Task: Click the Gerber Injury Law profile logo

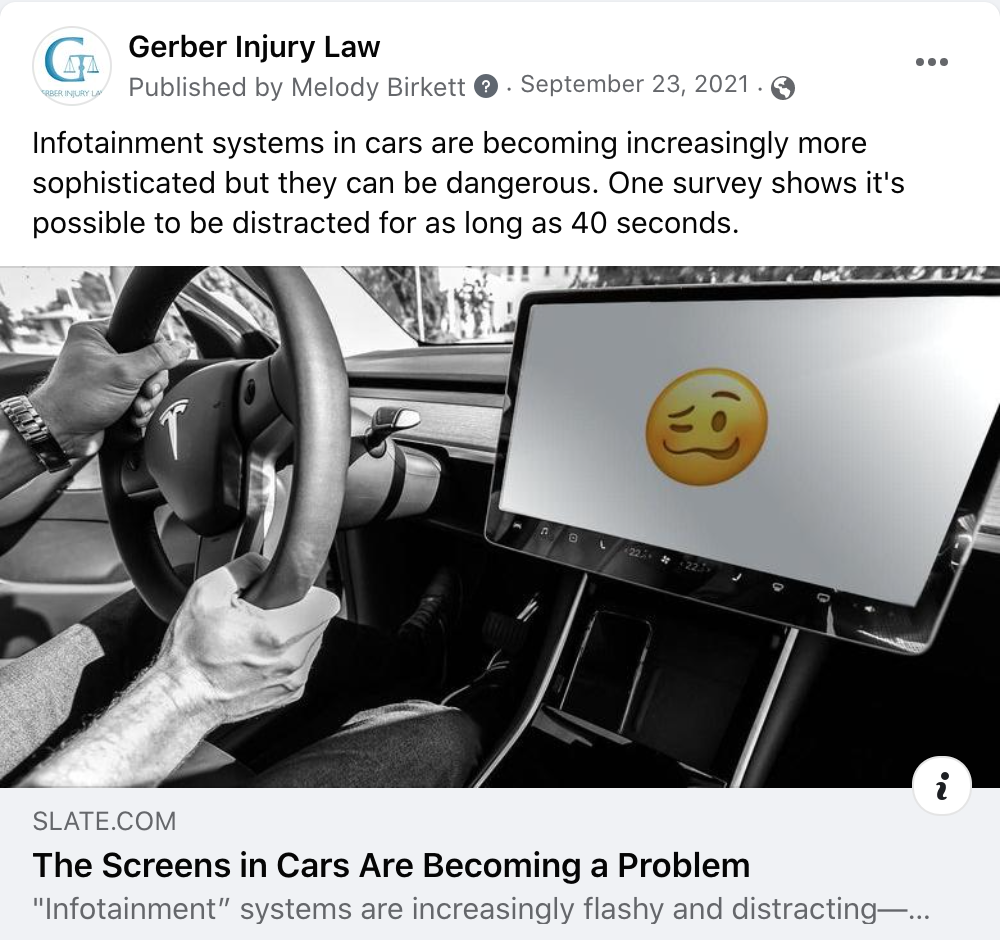Action: (72, 66)
